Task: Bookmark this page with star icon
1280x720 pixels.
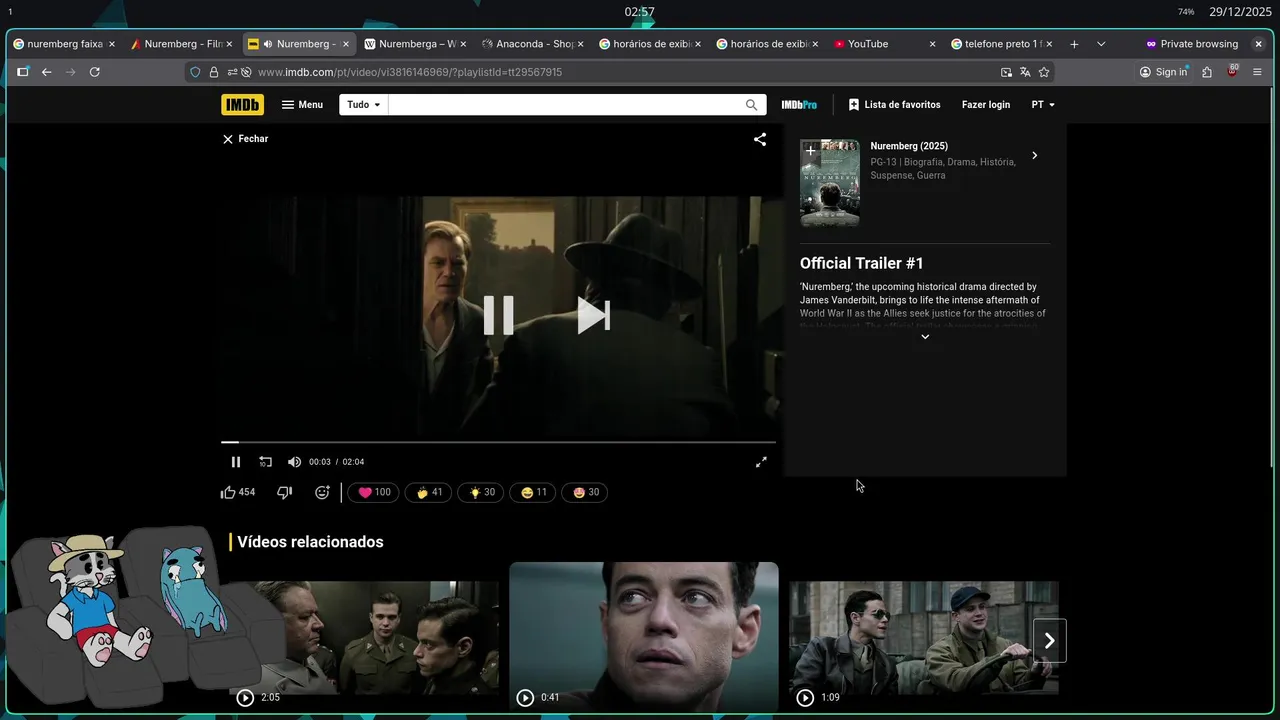Action: [x=1044, y=72]
